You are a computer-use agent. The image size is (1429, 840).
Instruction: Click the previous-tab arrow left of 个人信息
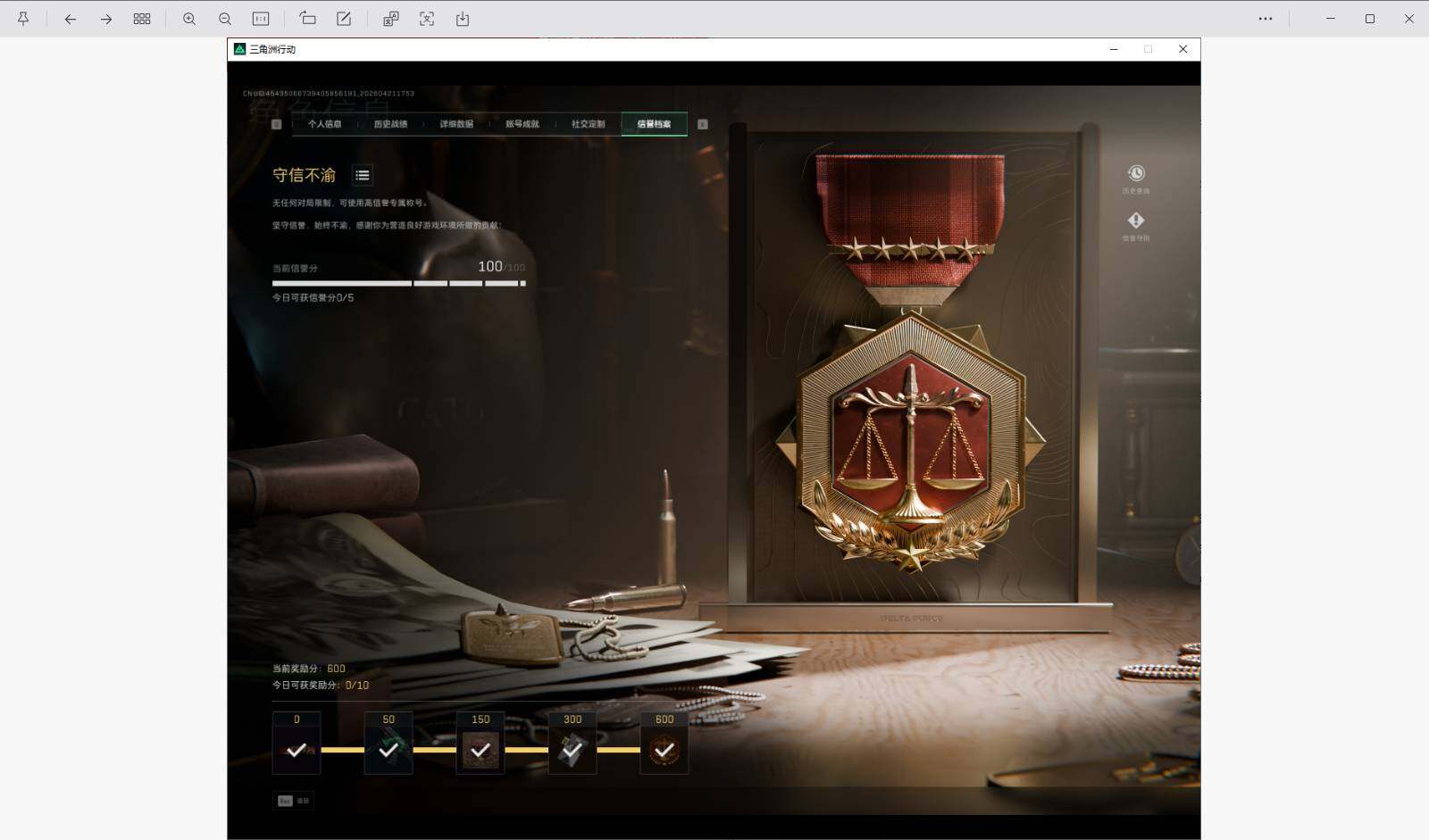pyautogui.click(x=277, y=124)
